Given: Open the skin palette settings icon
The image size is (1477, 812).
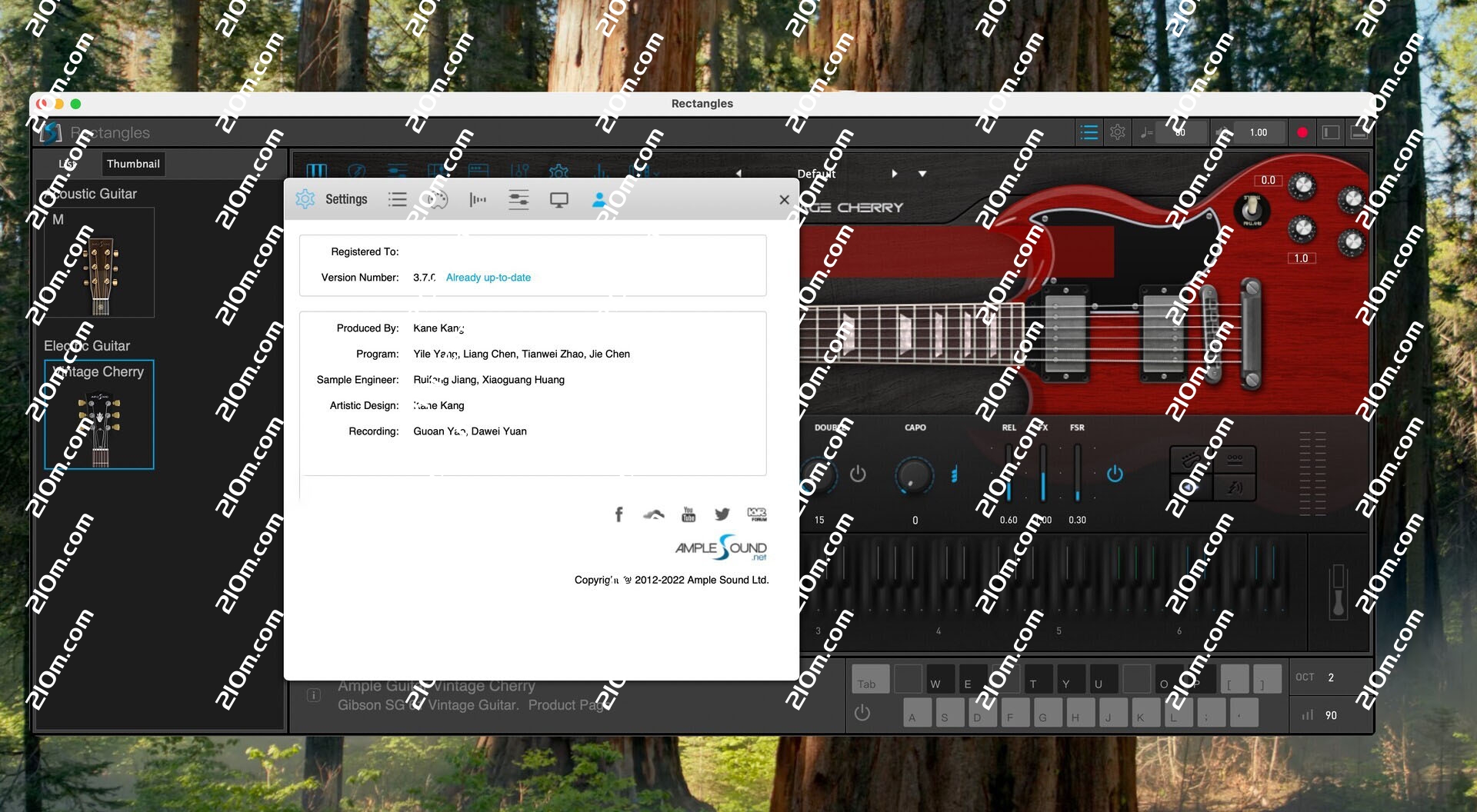Looking at the screenshot, I should pos(436,200).
